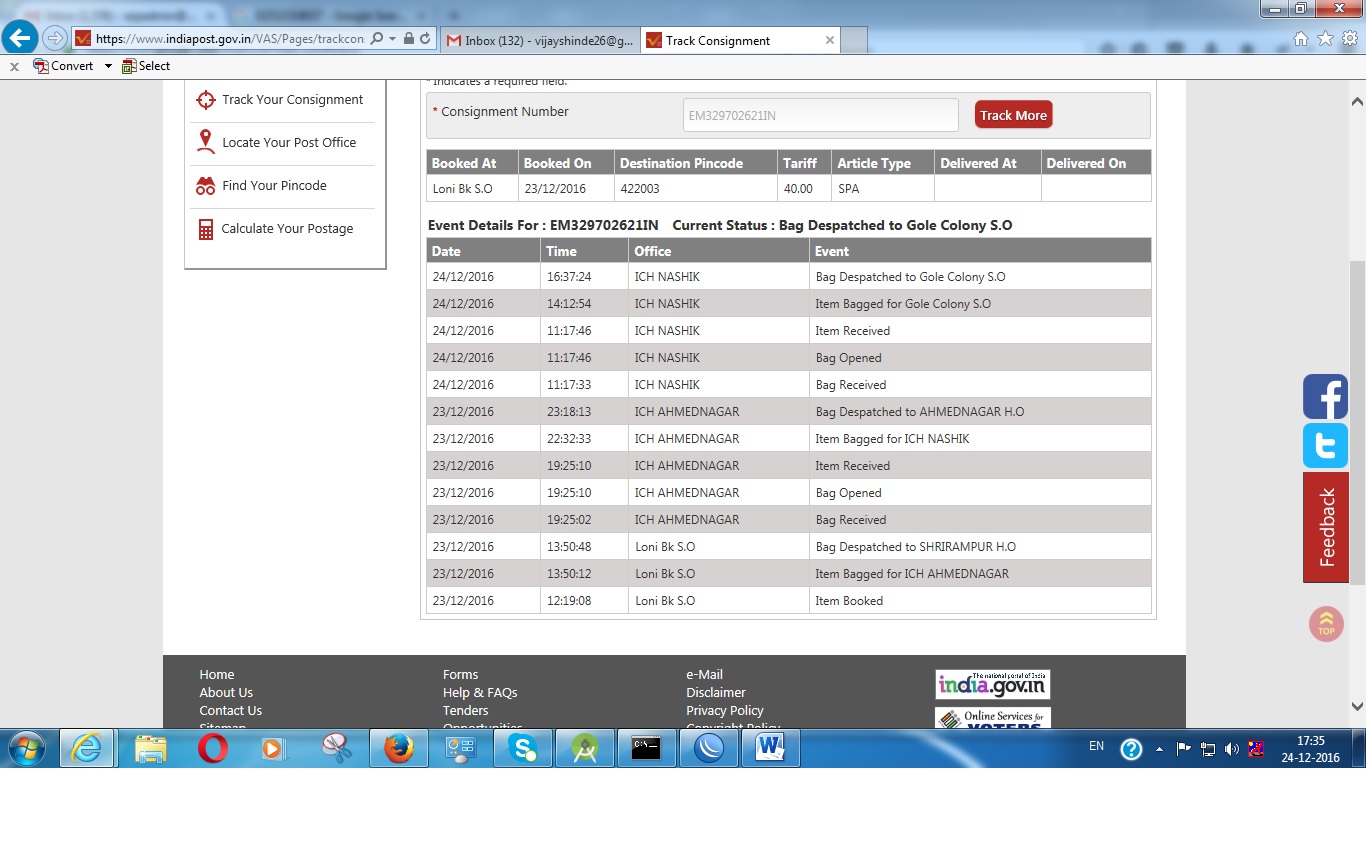Switch to the Gmail Inbox tab
1366x855 pixels.
tap(540, 41)
